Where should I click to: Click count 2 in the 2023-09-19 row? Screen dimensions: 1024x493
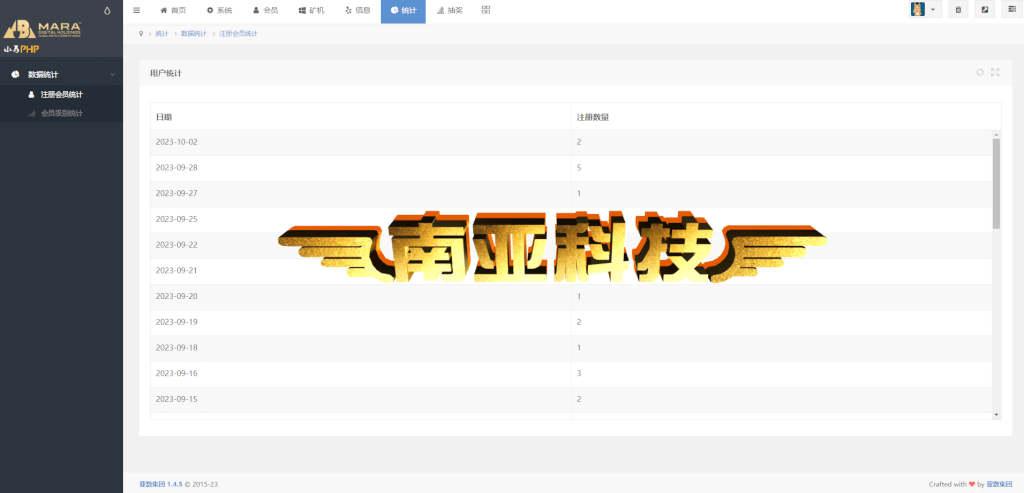tap(579, 322)
